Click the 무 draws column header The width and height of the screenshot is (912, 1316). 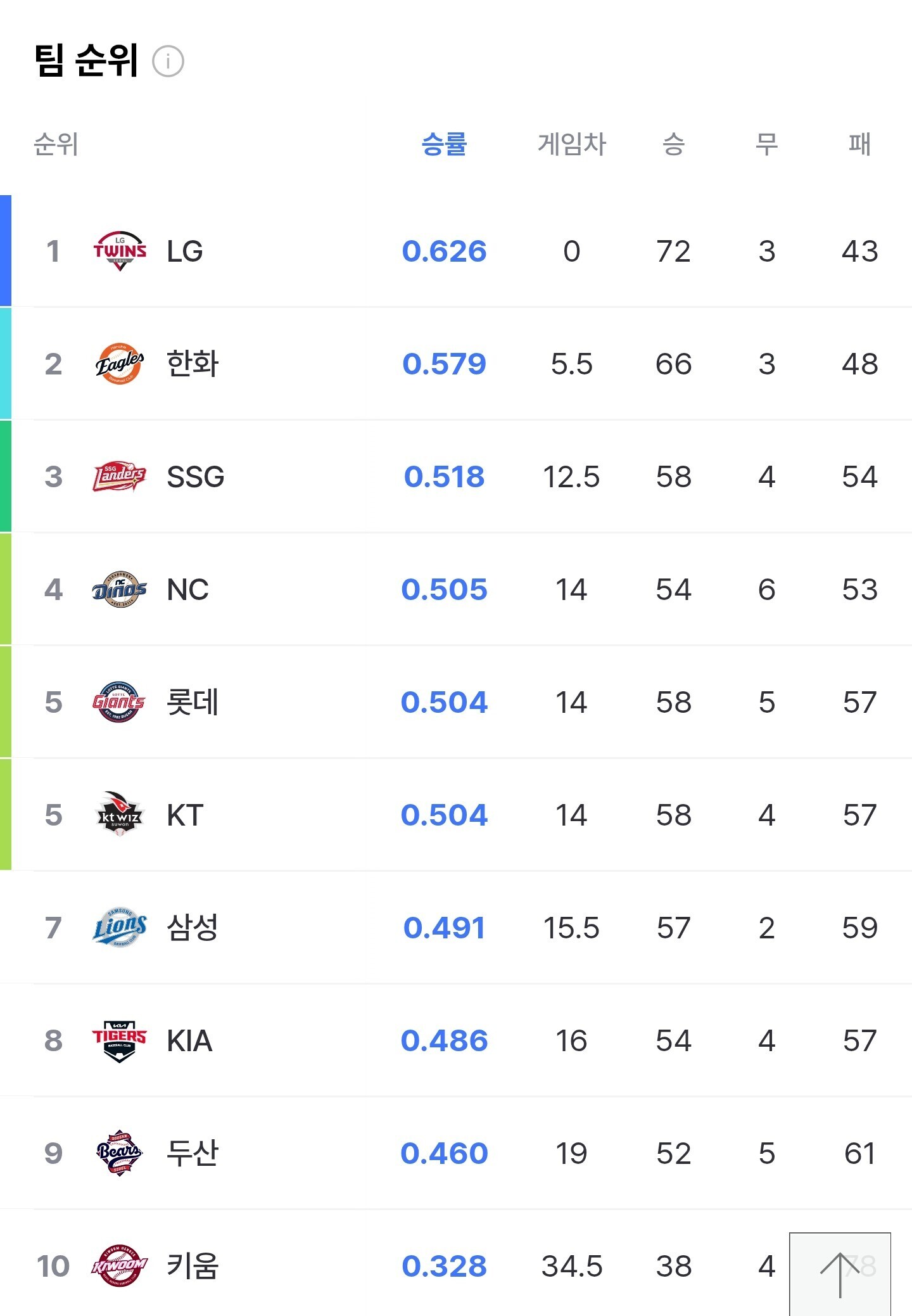pos(766,144)
